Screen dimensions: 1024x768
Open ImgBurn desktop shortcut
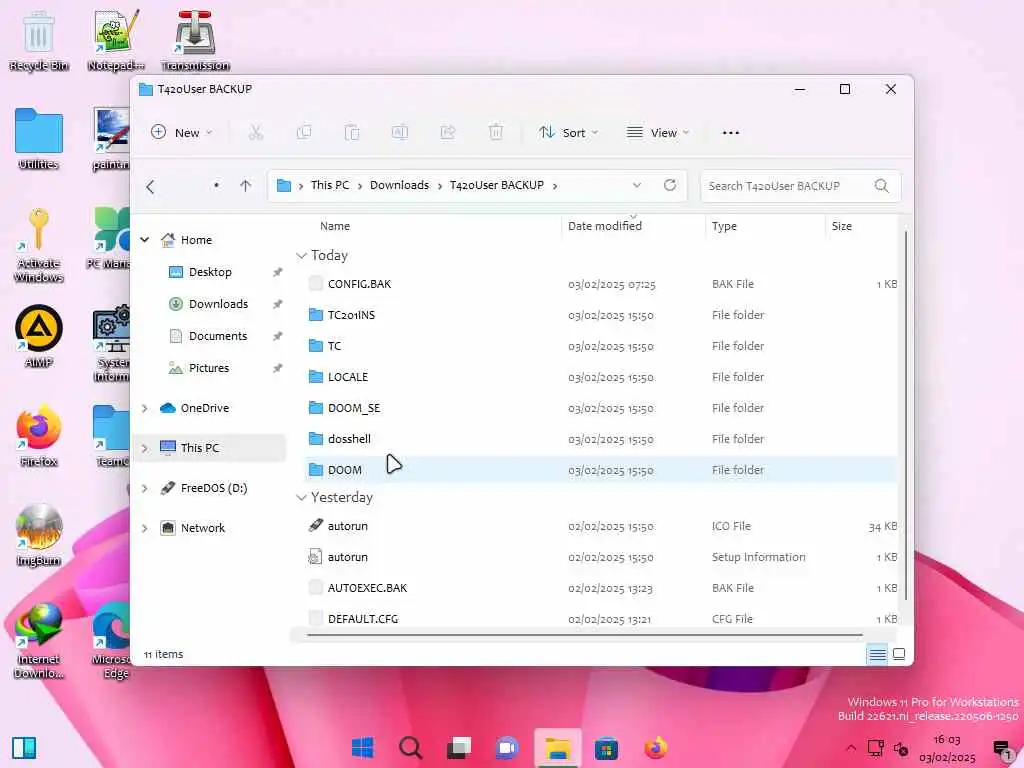coord(39,534)
